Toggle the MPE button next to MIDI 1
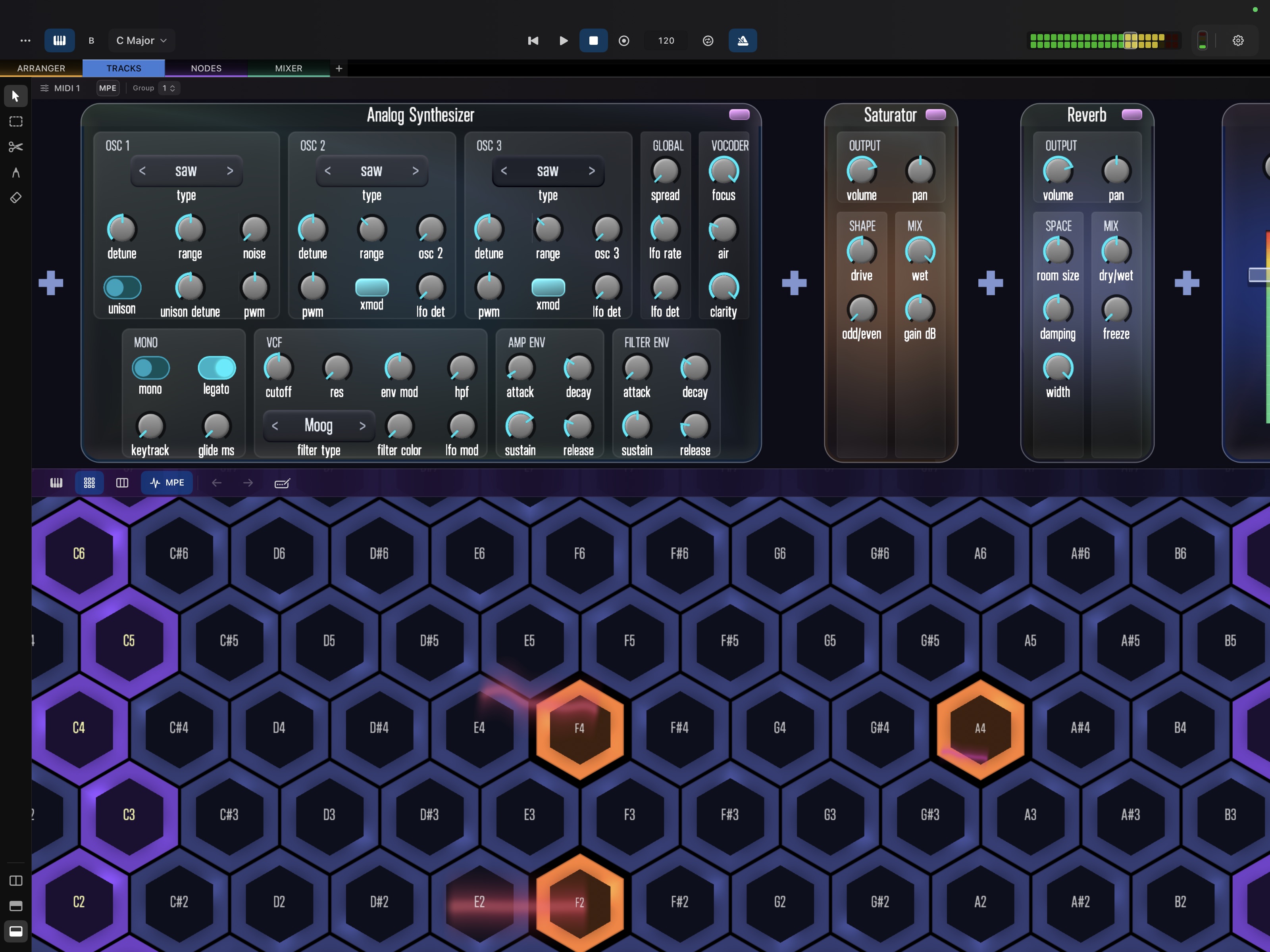The image size is (1270, 952). [x=108, y=88]
